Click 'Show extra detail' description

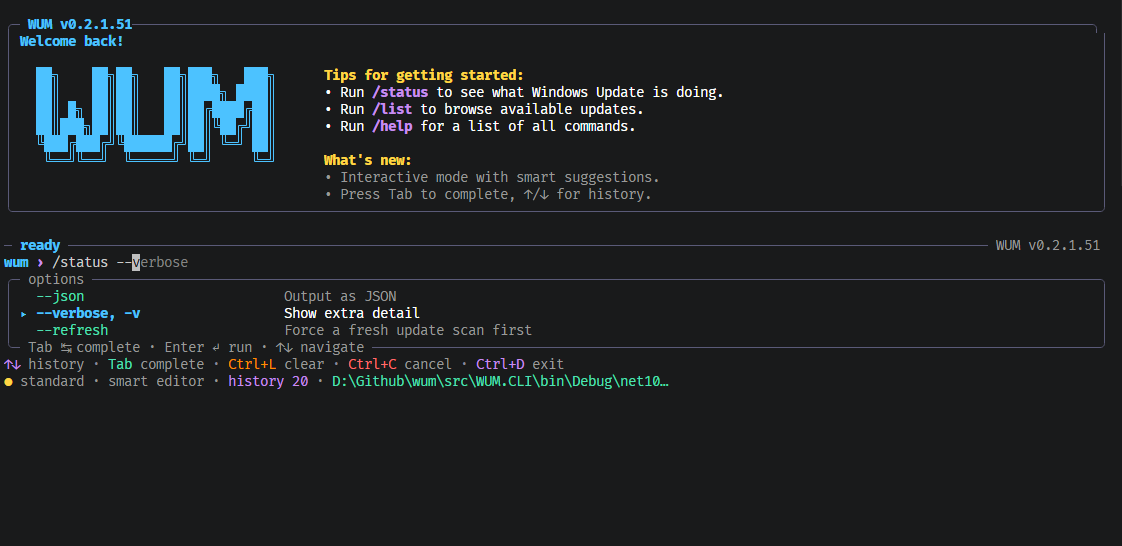pyautogui.click(x=351, y=313)
